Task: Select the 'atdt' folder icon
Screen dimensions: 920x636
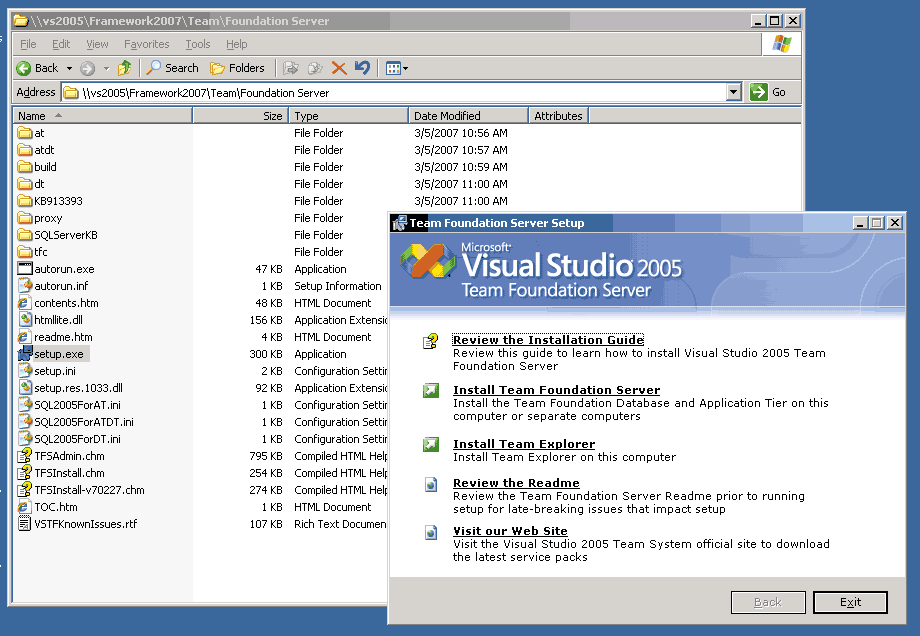Action: pos(25,150)
